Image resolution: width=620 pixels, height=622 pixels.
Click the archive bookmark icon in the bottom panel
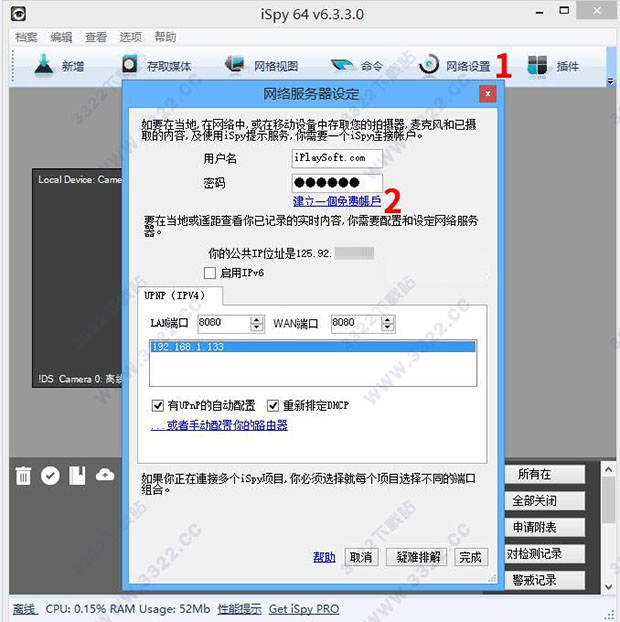pos(77,475)
